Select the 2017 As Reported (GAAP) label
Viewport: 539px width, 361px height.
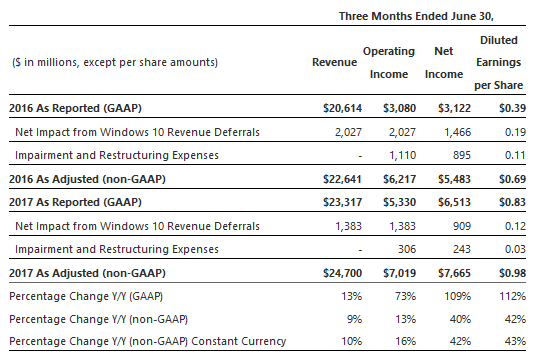point(75,202)
